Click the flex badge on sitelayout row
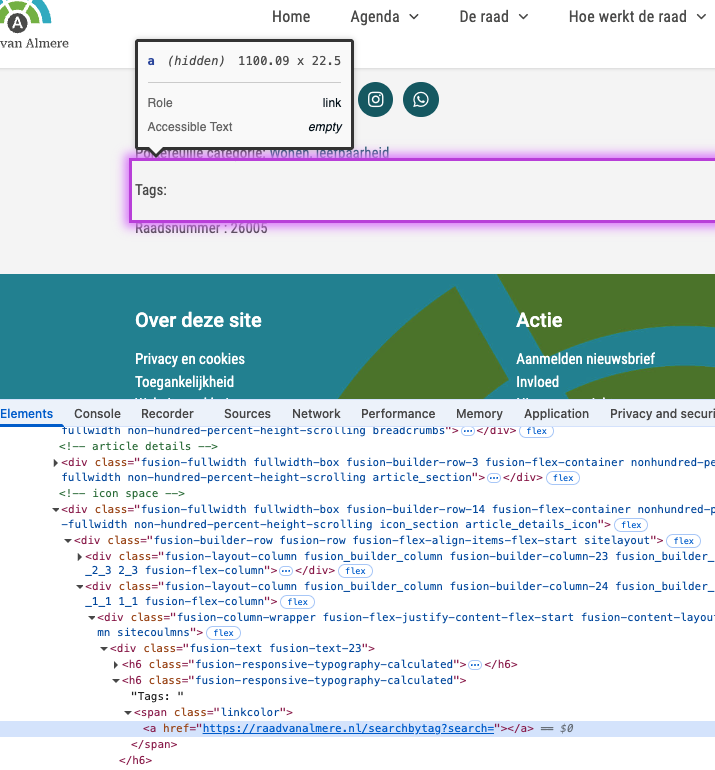The width and height of the screenshot is (715, 770). pyautogui.click(x=684, y=541)
